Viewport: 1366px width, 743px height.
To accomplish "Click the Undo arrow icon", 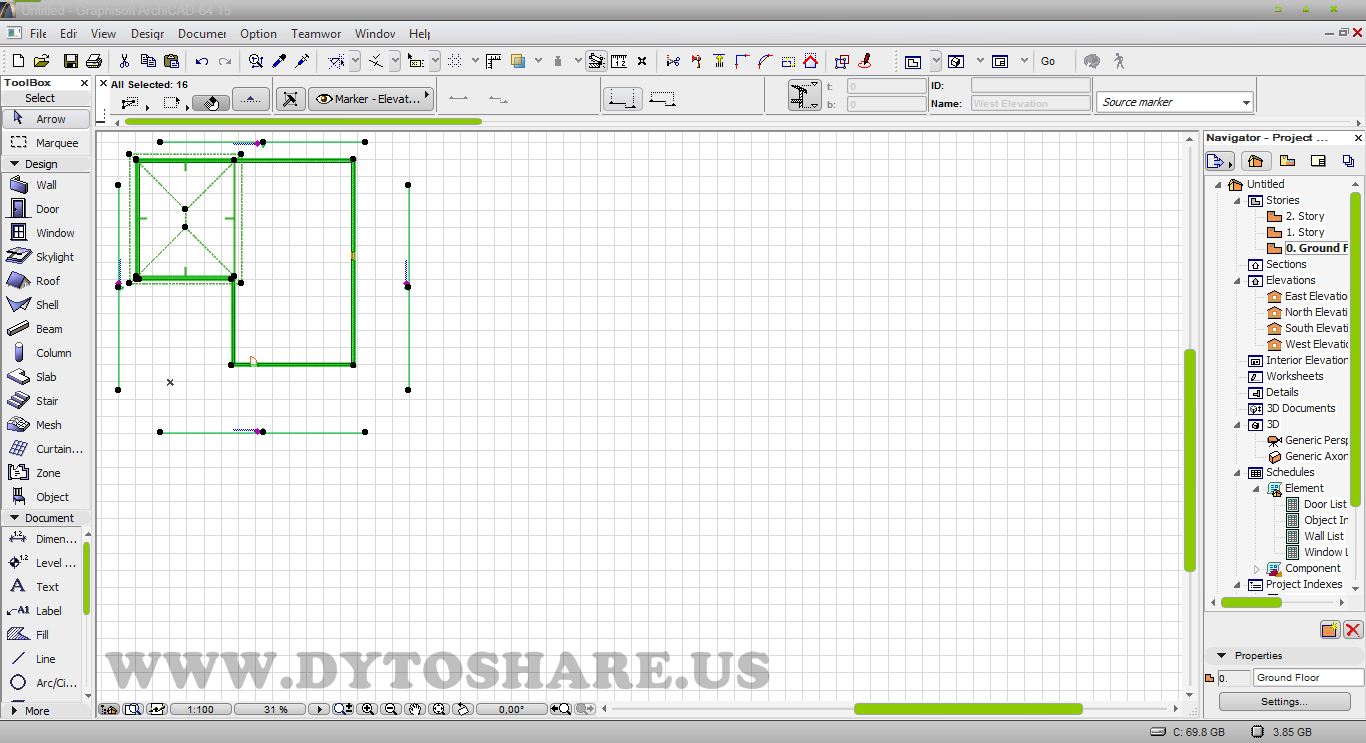I will (201, 61).
